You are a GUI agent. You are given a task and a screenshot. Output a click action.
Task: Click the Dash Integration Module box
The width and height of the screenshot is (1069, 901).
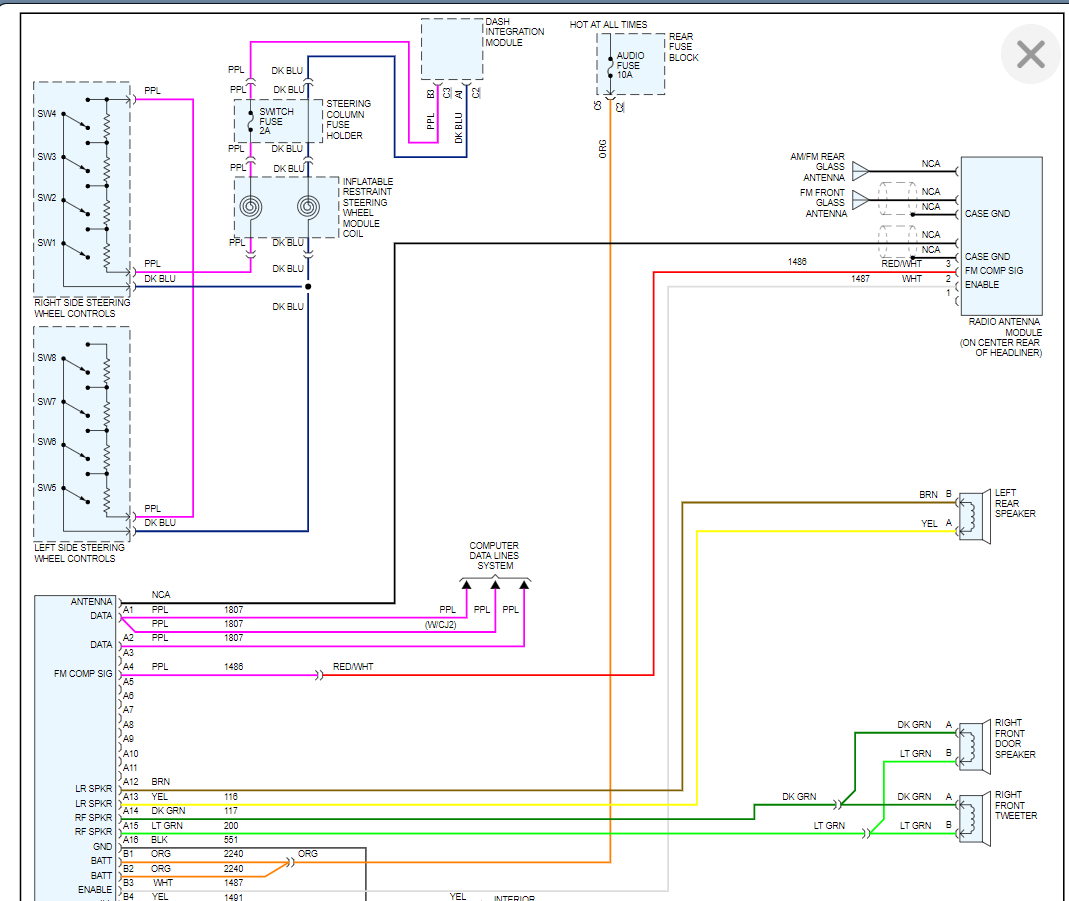click(451, 49)
